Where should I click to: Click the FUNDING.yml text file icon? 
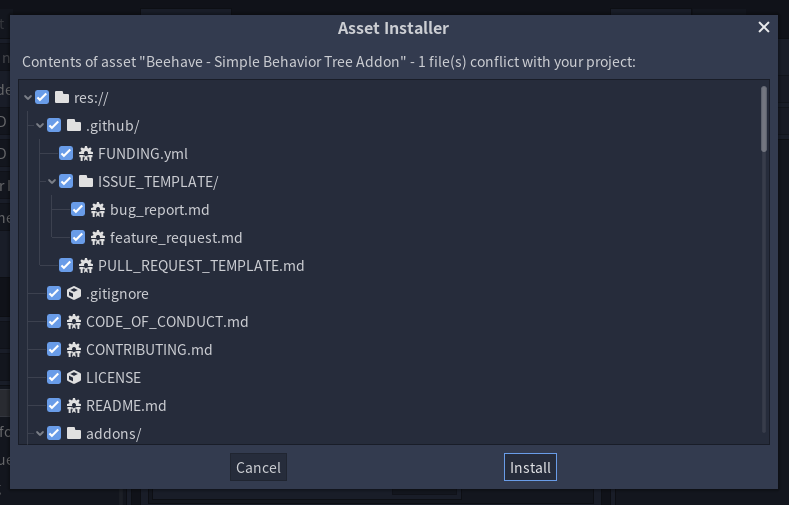click(86, 153)
